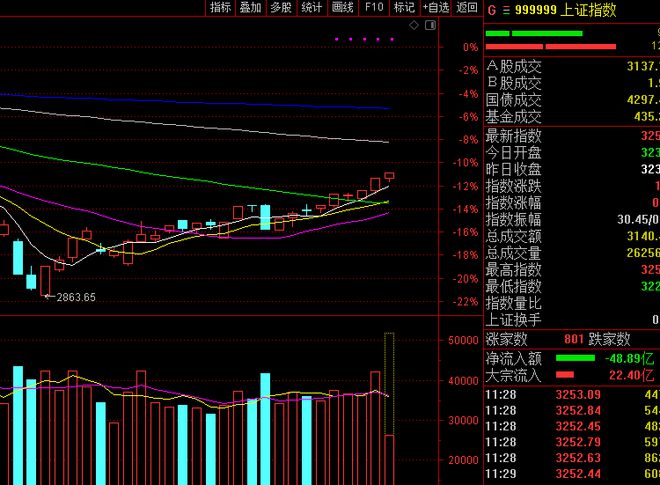Select the latest candlestick on chart

[x=389, y=176]
